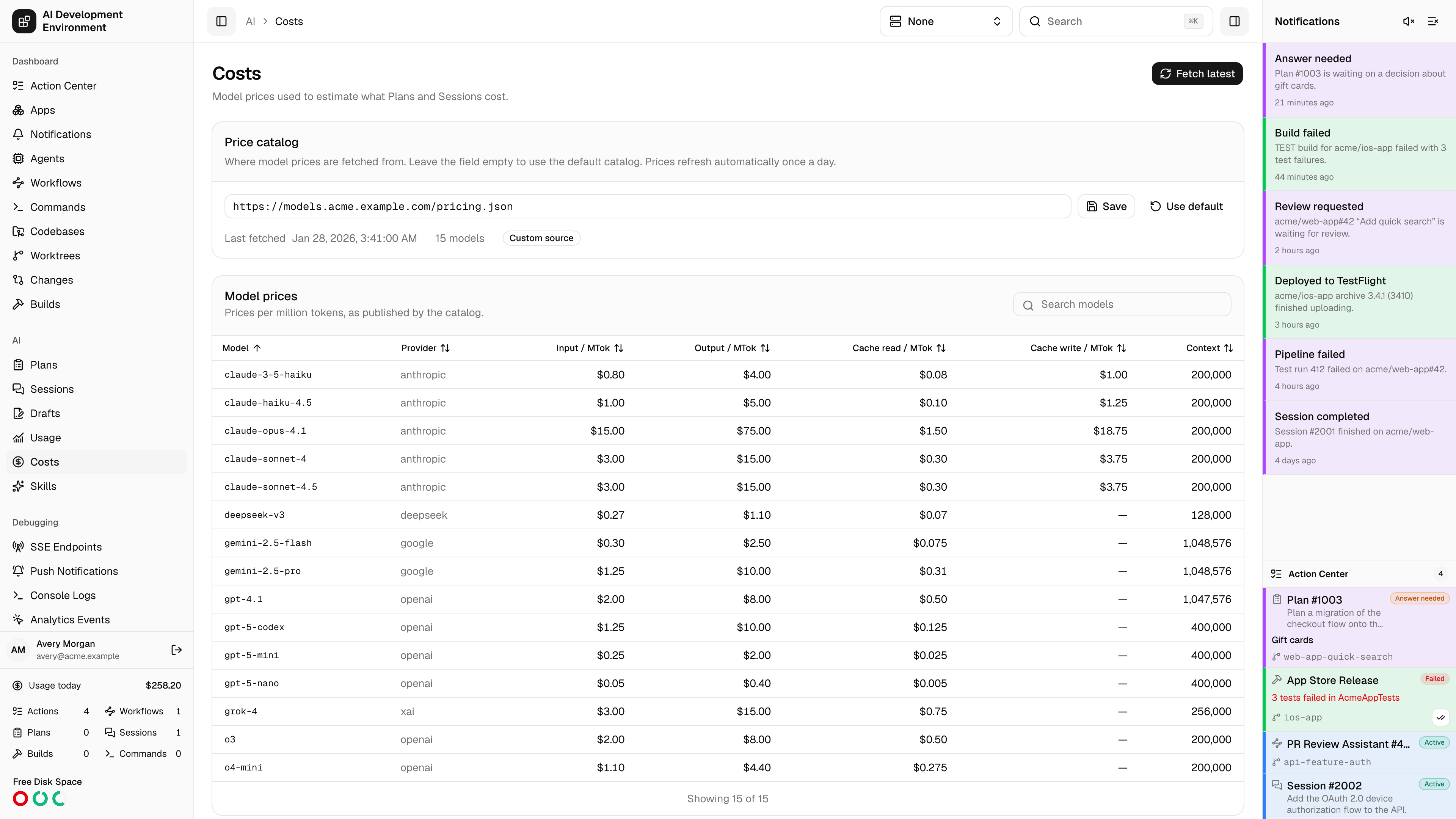Open Plans under the AI section
This screenshot has height=819, width=1456.
click(x=97, y=365)
